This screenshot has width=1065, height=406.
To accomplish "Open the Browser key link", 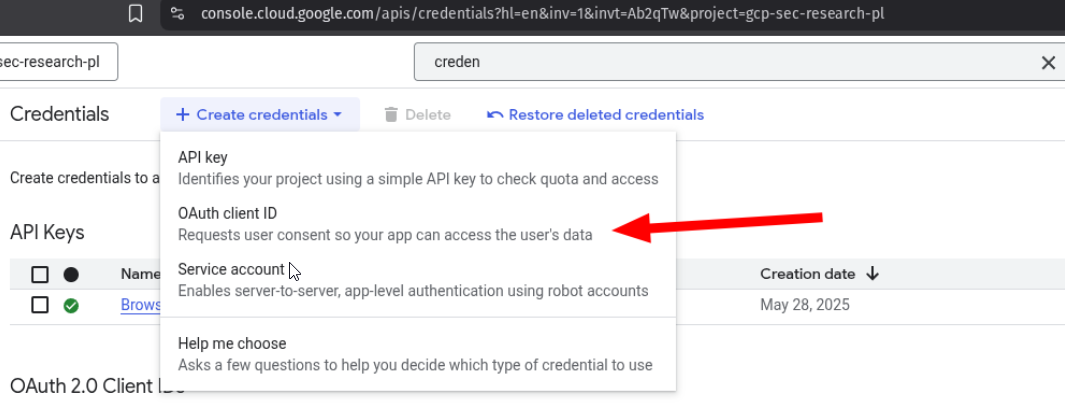I will click(x=141, y=305).
